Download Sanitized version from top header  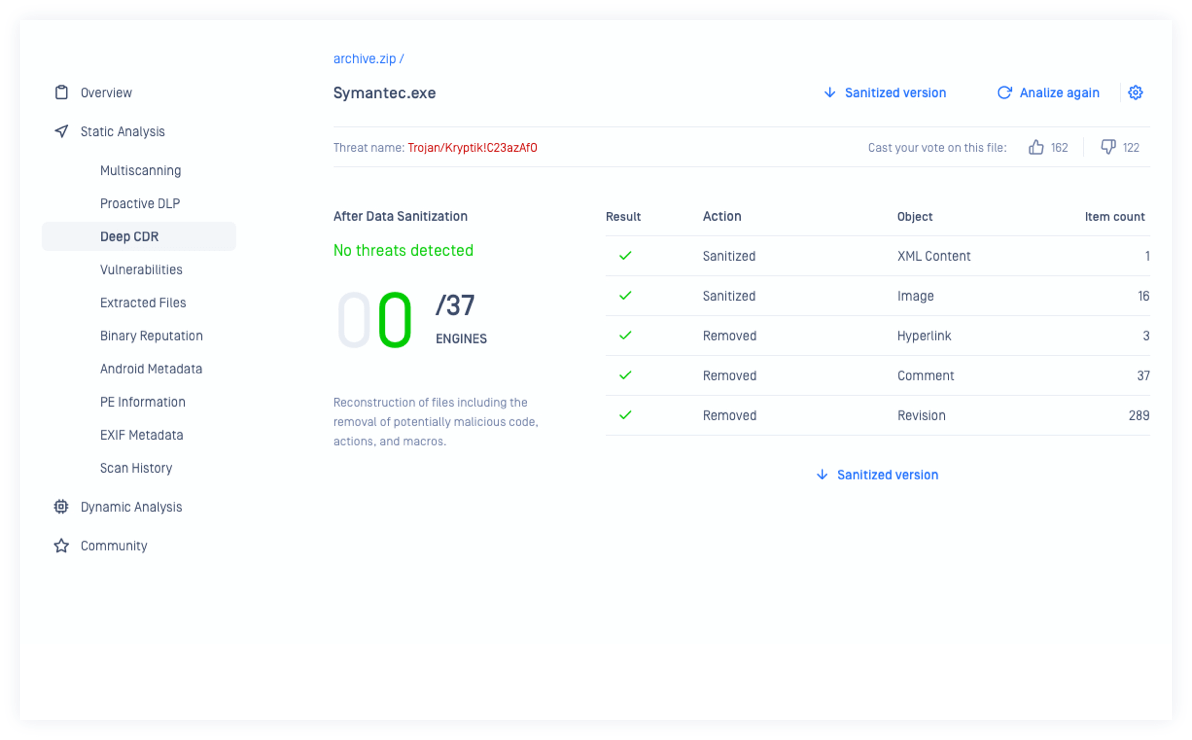tap(884, 93)
